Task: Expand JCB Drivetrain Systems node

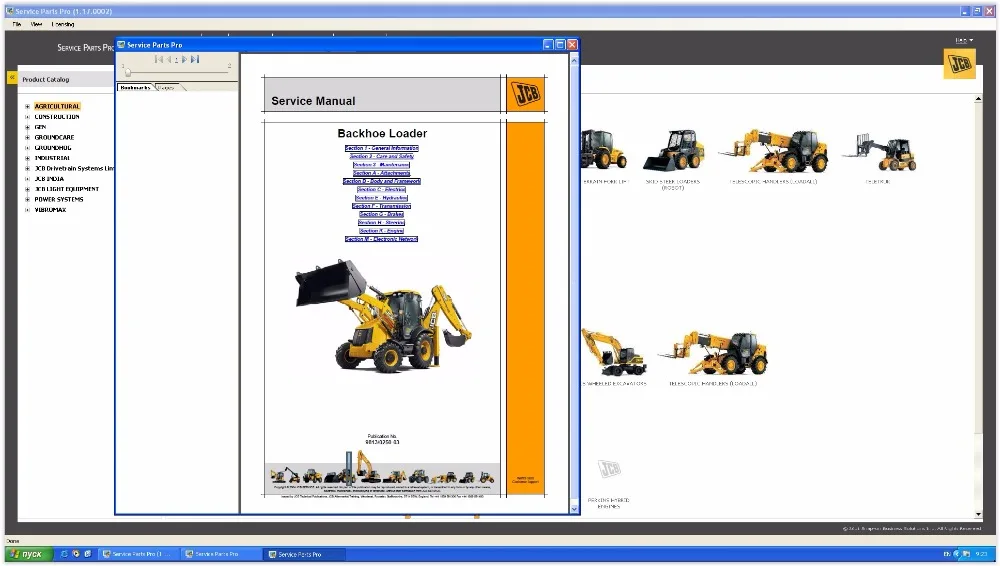Action: pos(27,168)
